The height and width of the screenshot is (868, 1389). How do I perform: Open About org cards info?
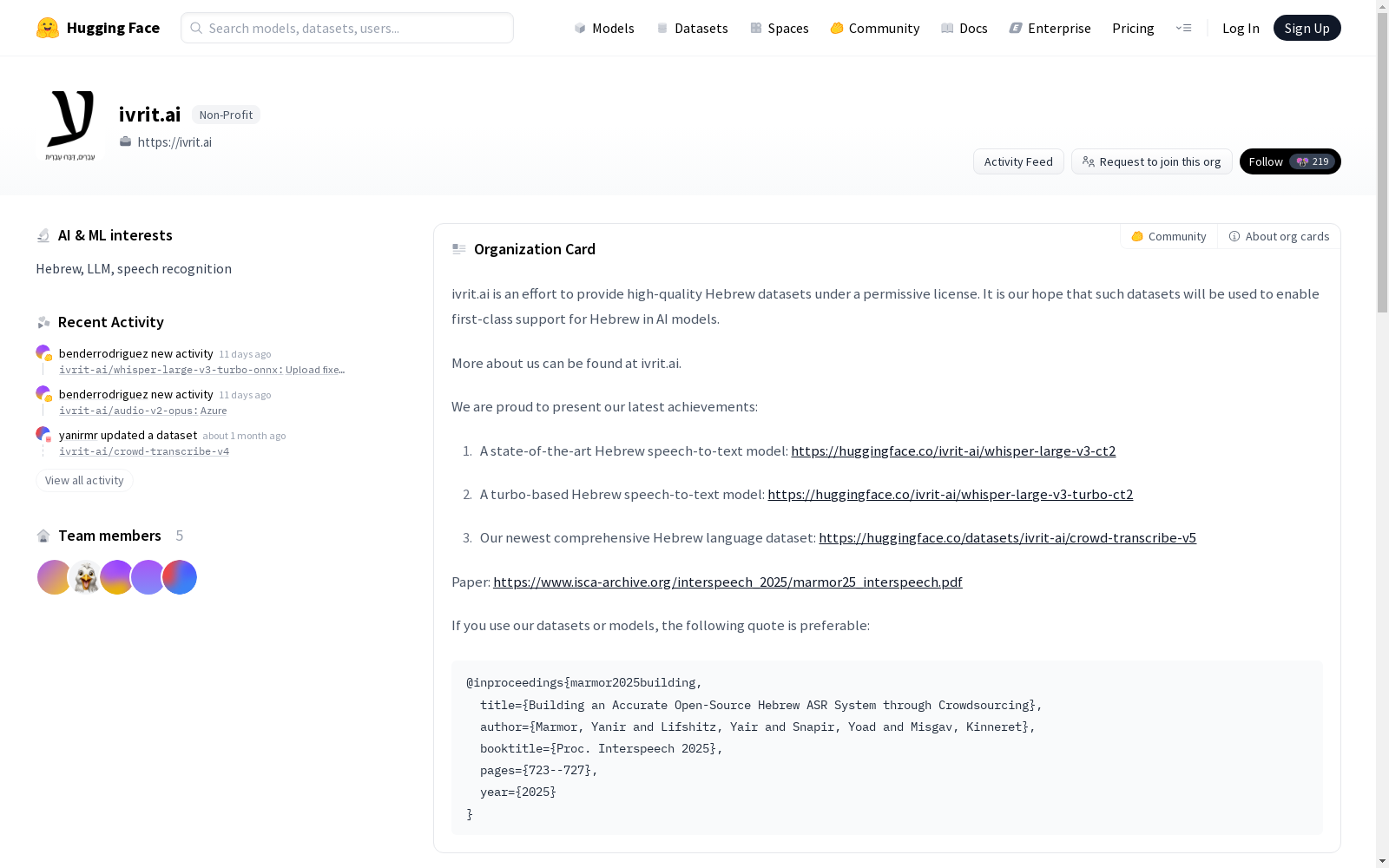[x=1279, y=236]
